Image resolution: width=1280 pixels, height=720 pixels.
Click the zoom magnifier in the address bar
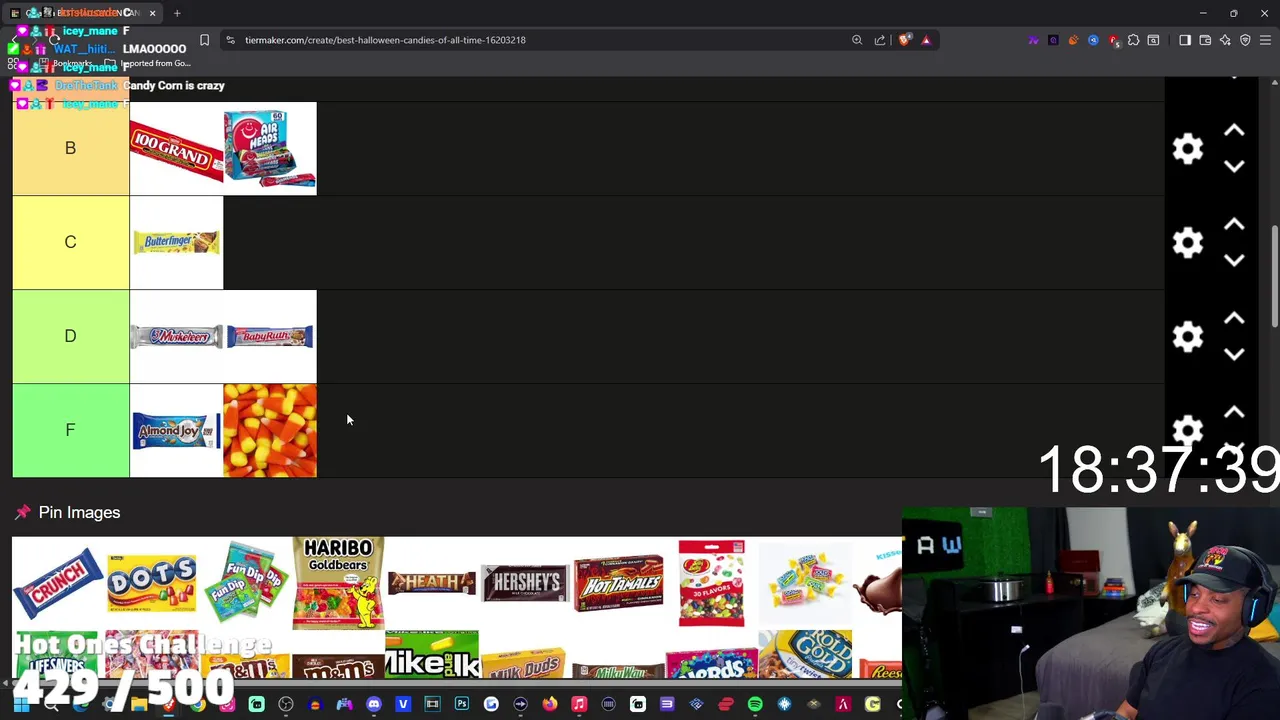tap(857, 40)
